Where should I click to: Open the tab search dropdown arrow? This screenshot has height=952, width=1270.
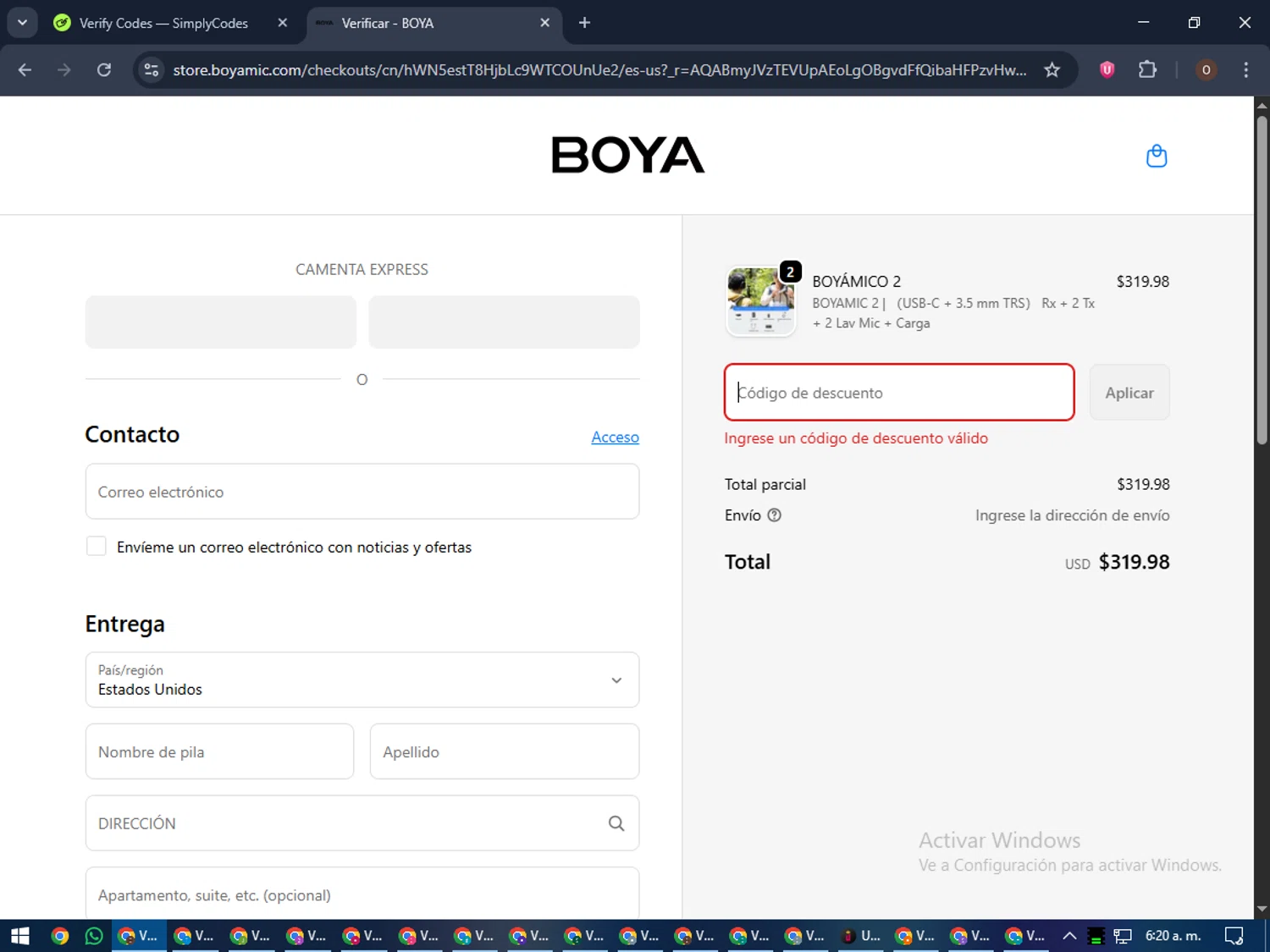click(x=22, y=23)
